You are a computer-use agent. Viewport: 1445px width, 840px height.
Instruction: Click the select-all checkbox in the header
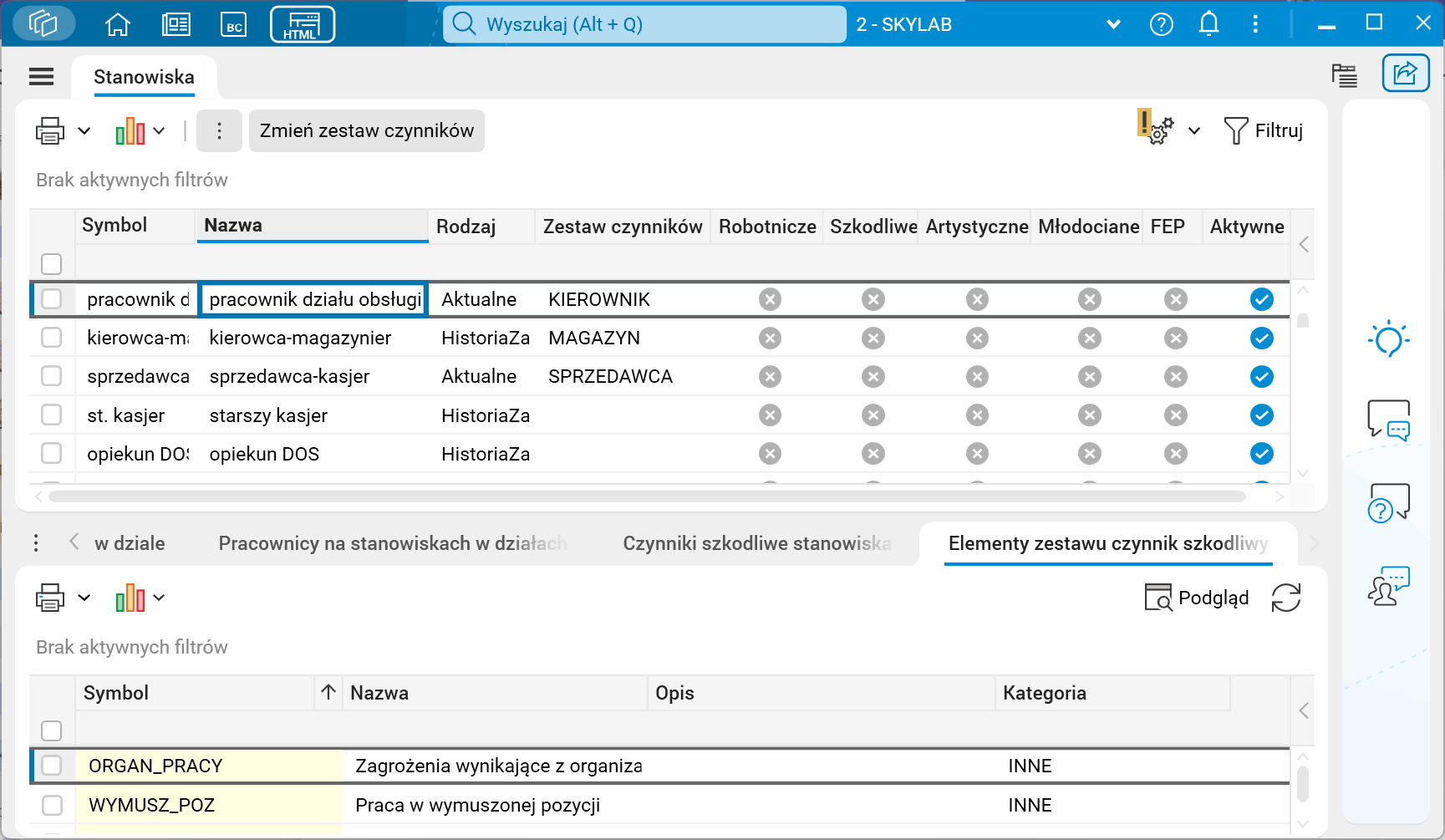(x=52, y=263)
